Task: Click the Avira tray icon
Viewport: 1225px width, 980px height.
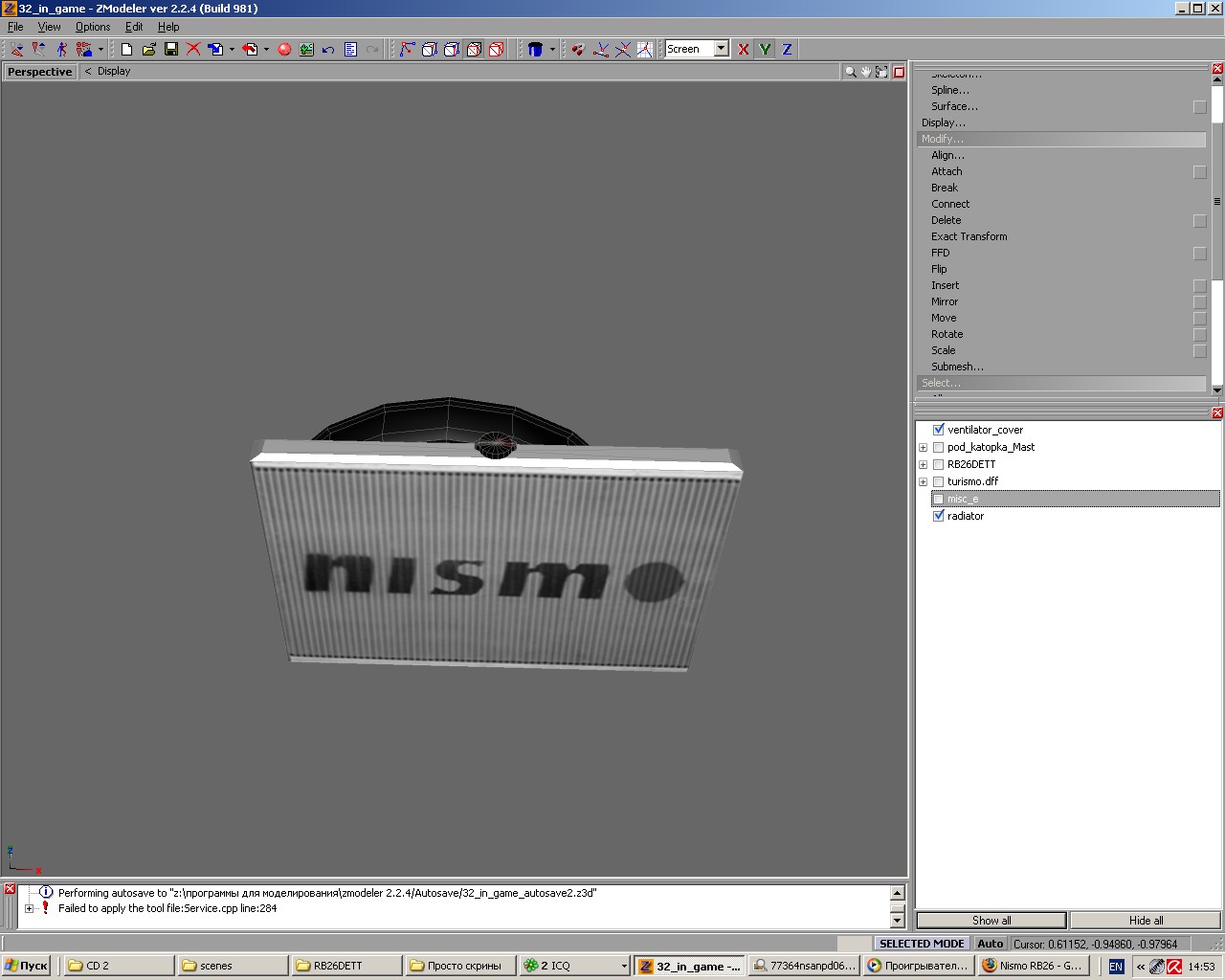Action: (1173, 967)
